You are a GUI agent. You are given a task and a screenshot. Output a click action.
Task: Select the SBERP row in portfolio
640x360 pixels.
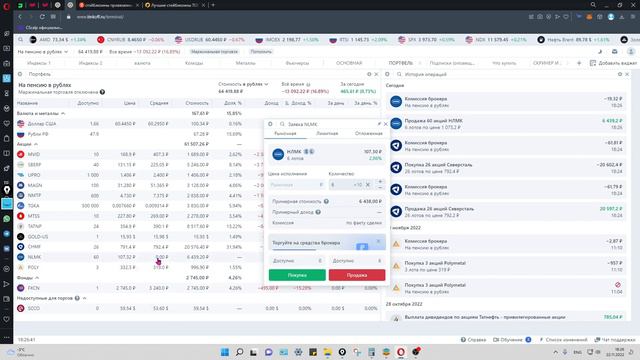198,164
